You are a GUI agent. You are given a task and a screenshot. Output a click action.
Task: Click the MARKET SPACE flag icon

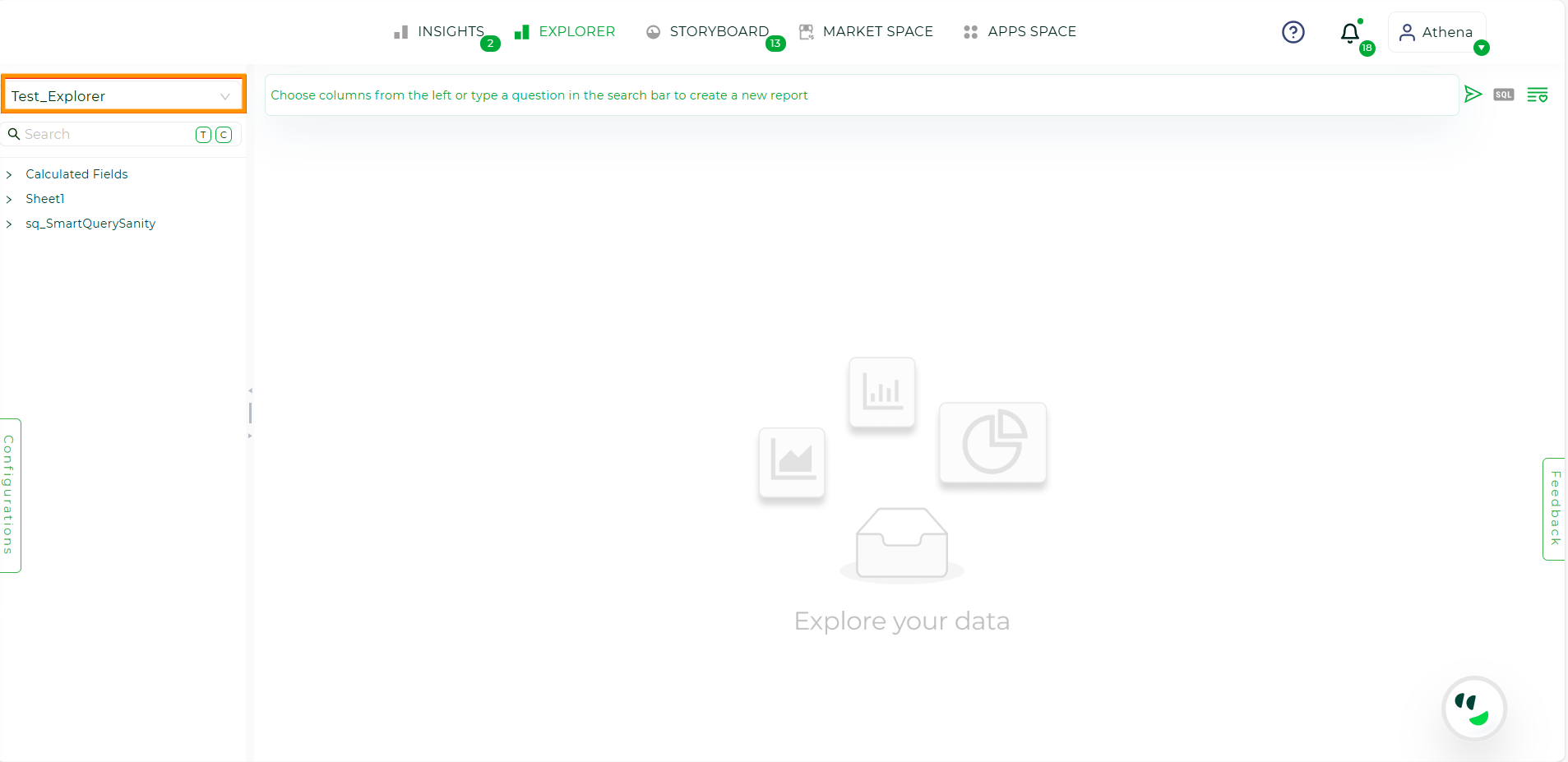point(806,31)
